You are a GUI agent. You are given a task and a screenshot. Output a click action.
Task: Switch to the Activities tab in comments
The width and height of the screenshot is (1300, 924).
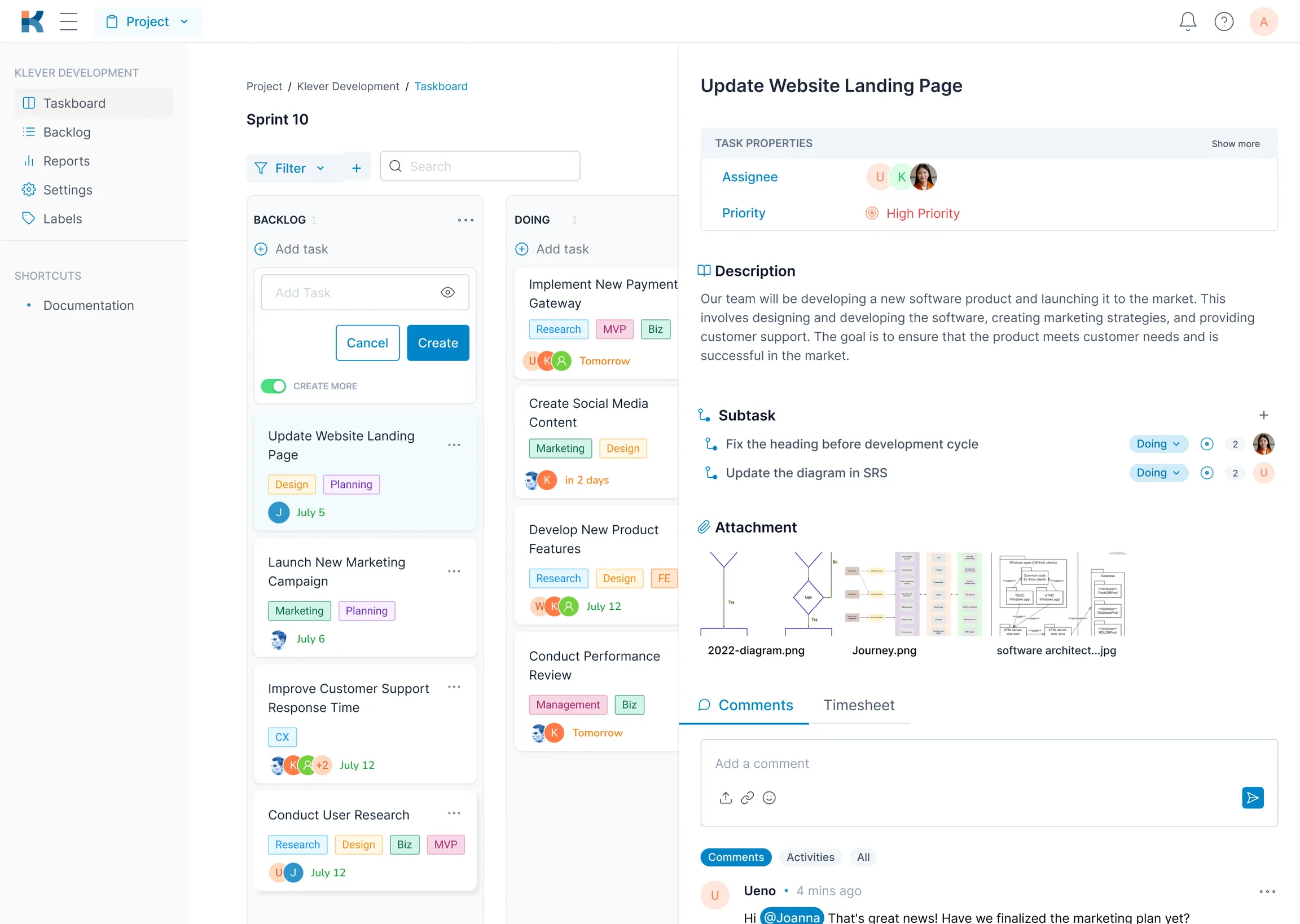810,857
